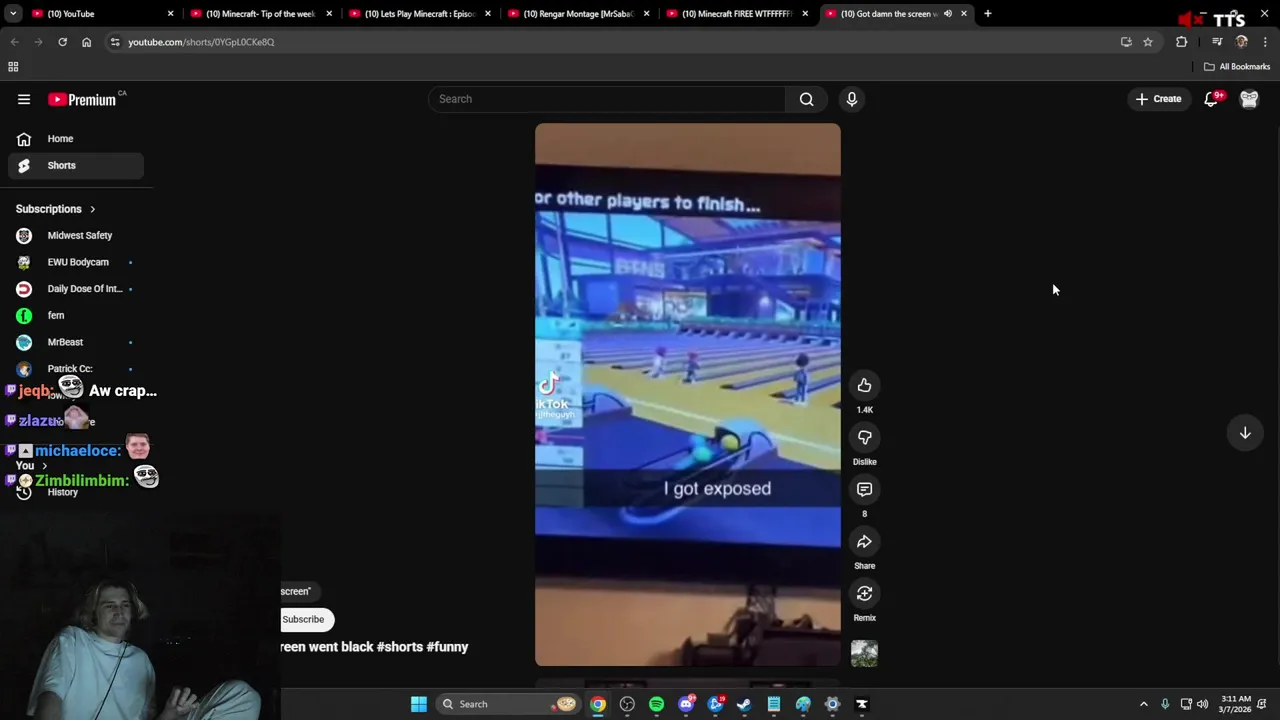
Task: Go to the next Short with down arrow
Action: pos(1245,433)
